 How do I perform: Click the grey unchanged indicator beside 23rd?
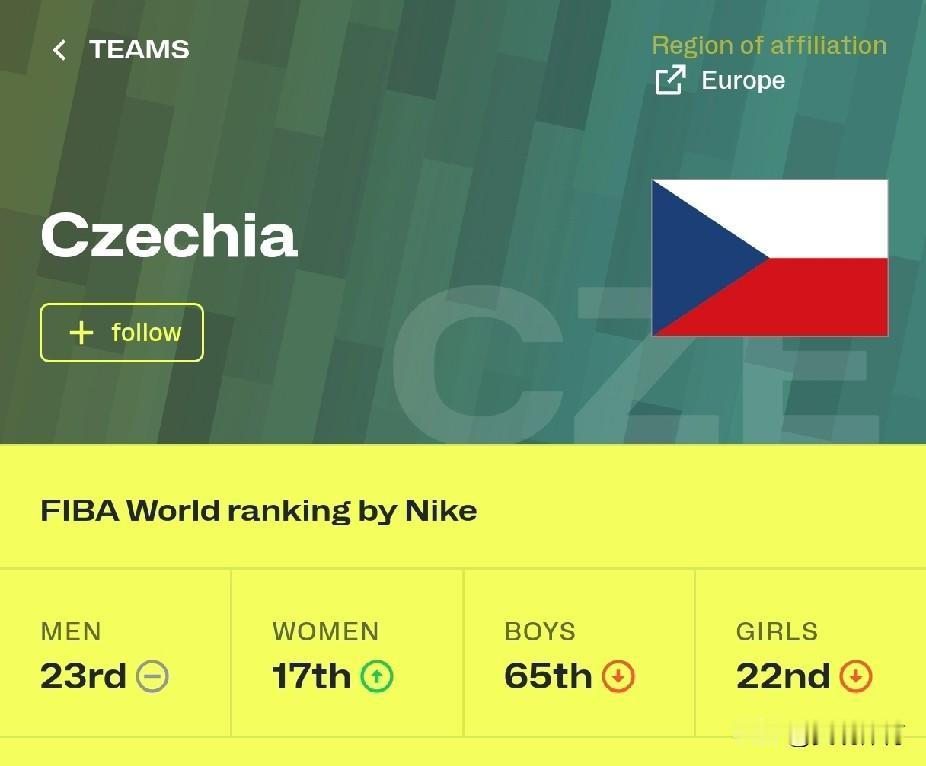click(152, 677)
